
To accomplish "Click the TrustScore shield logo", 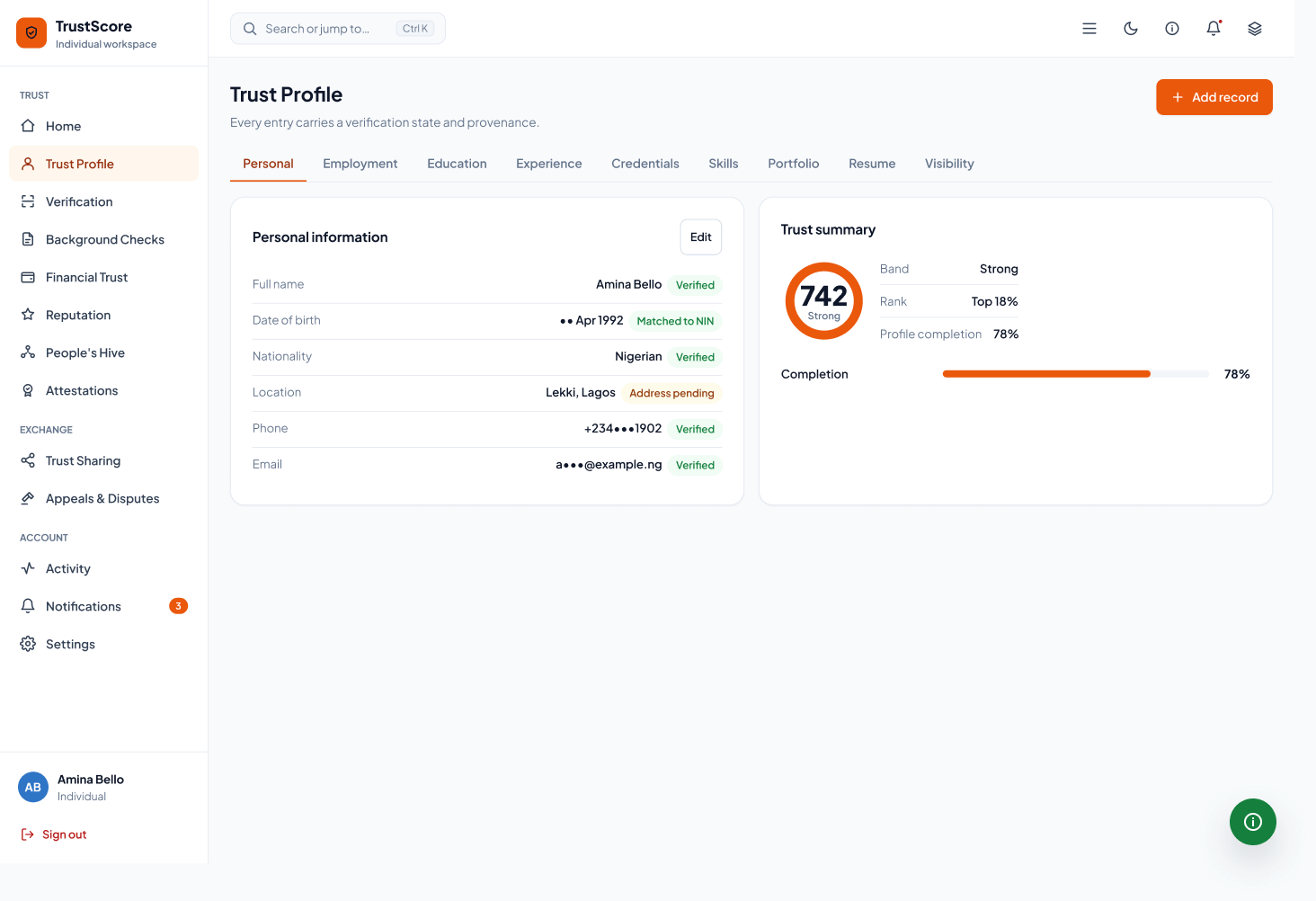I will point(31,33).
